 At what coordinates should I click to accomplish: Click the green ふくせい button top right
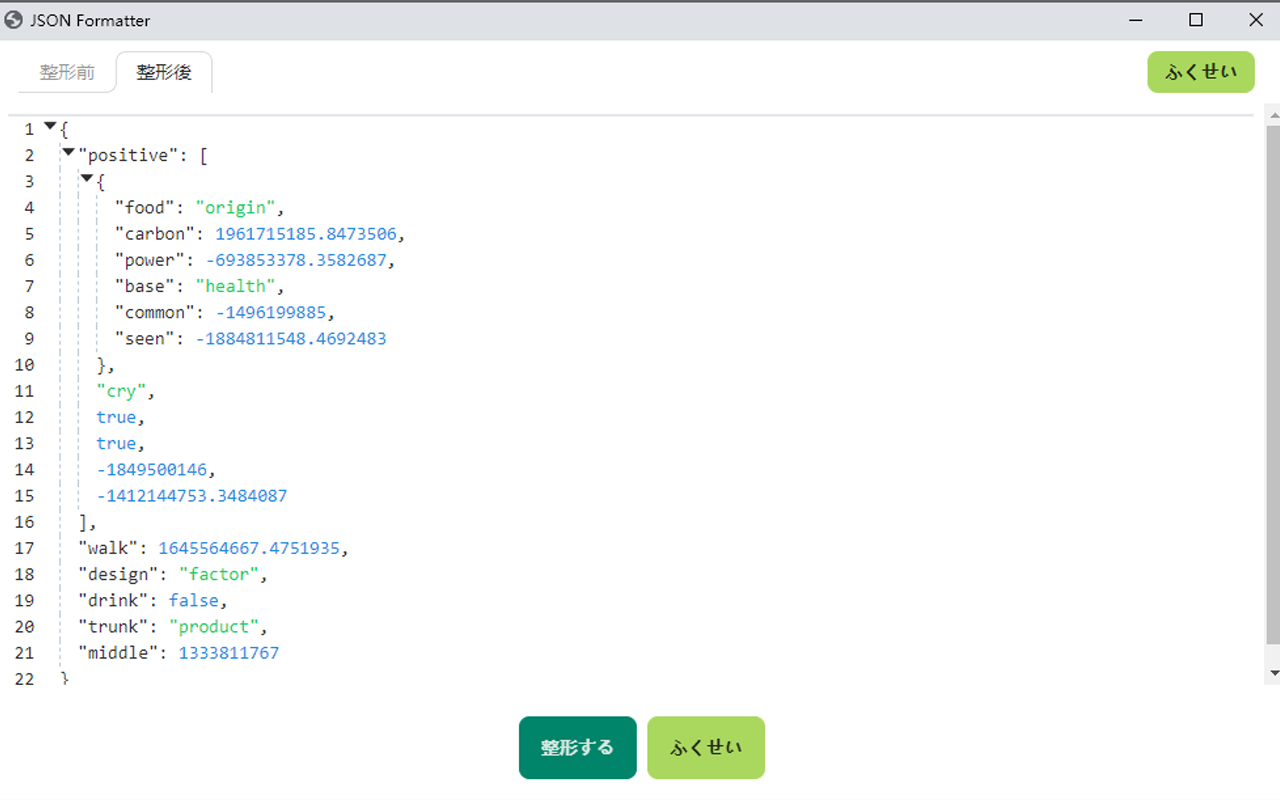(x=1200, y=71)
